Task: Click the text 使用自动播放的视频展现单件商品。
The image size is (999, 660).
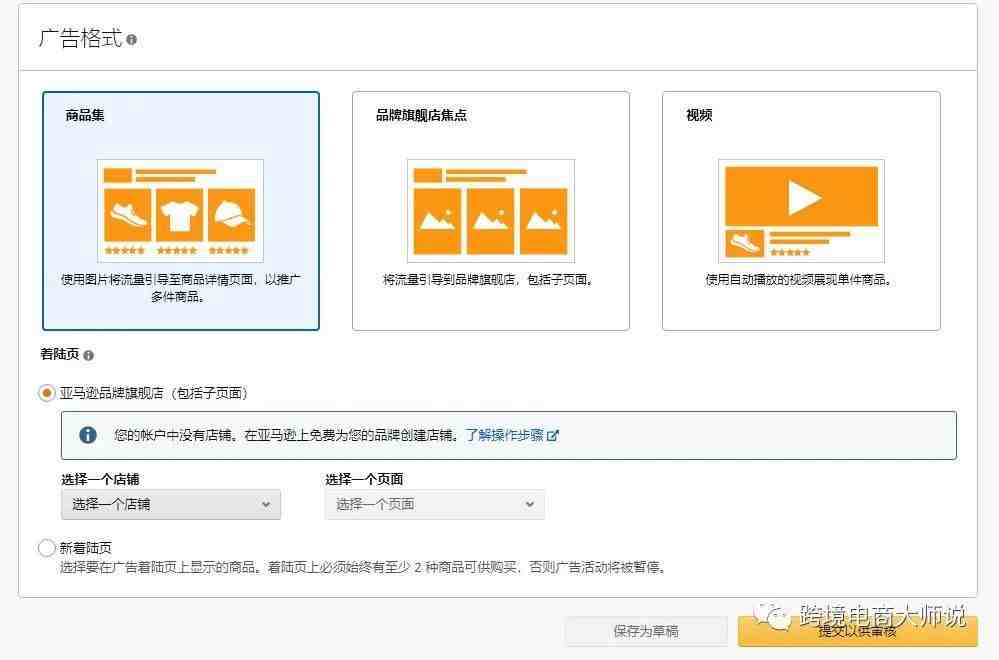Action: 800,280
